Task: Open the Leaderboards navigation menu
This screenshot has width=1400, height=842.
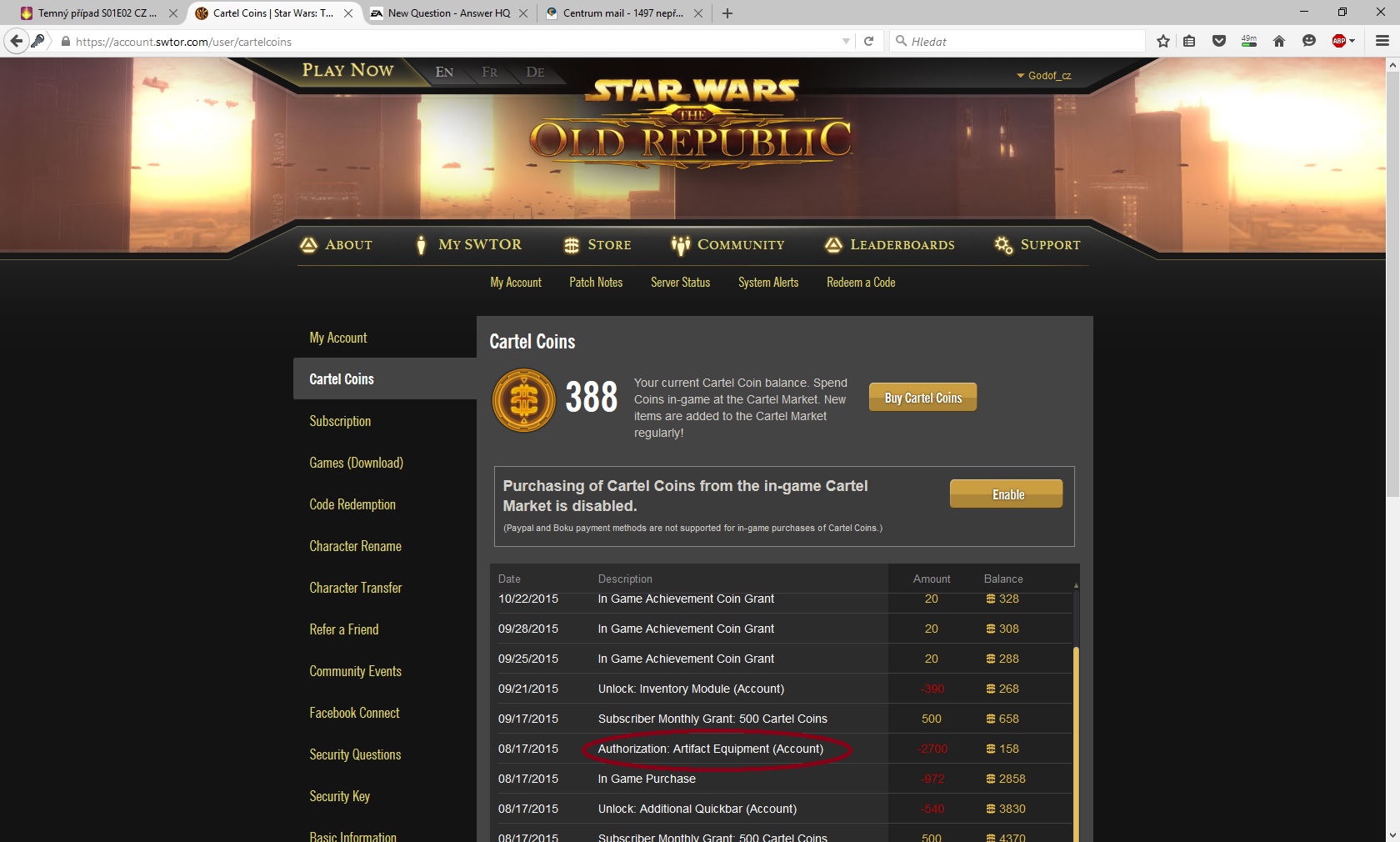Action: click(890, 244)
